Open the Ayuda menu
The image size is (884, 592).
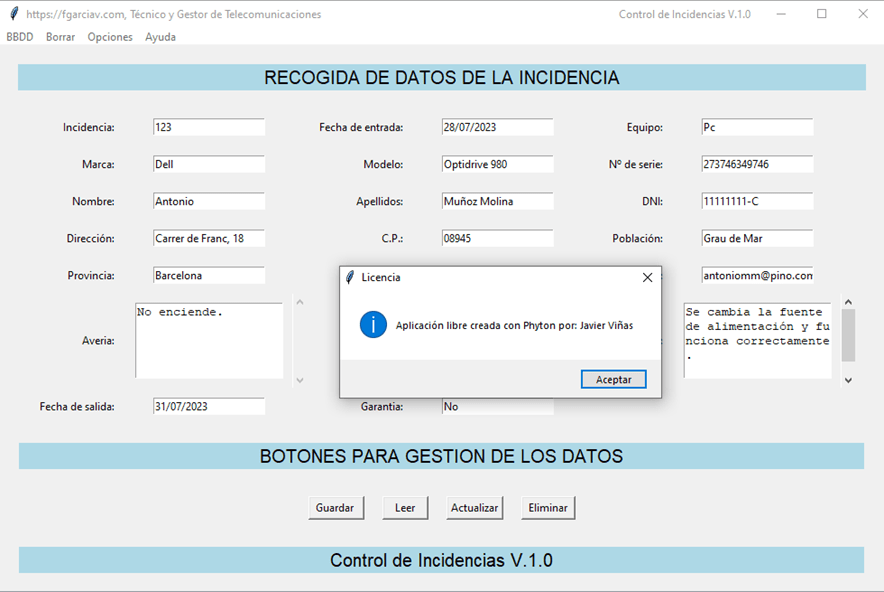160,37
